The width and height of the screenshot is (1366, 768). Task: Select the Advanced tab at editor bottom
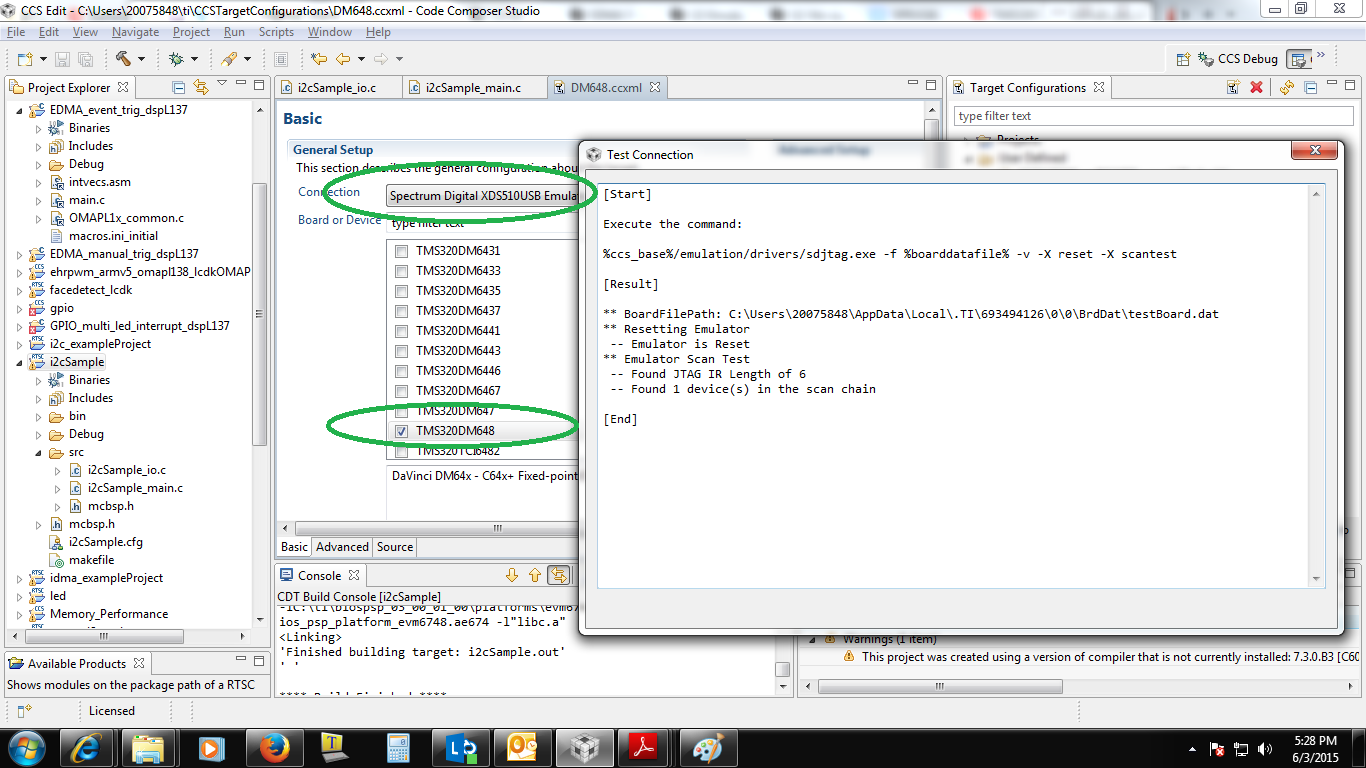click(x=342, y=547)
